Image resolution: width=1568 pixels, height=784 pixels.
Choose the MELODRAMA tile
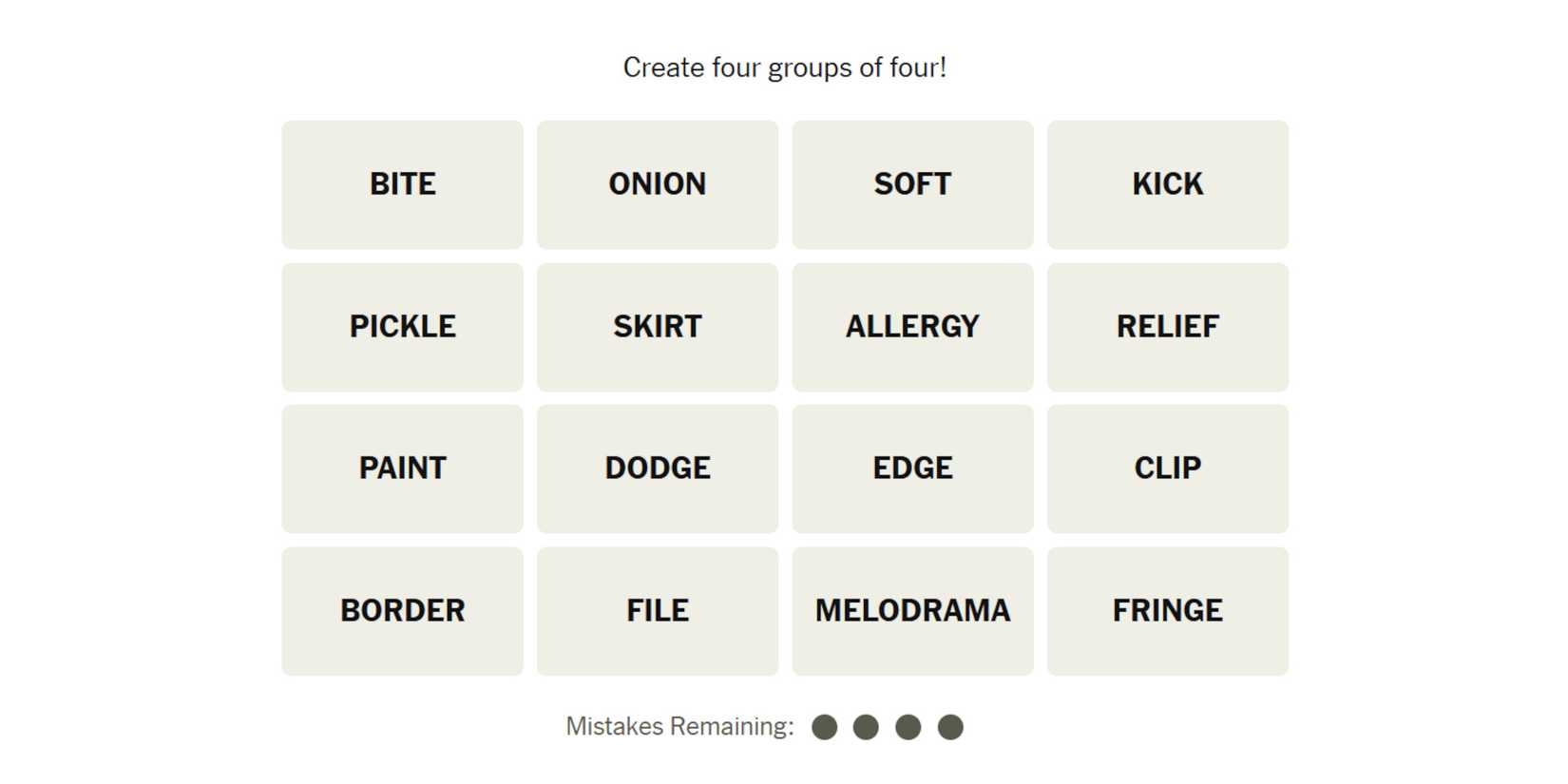pos(912,611)
